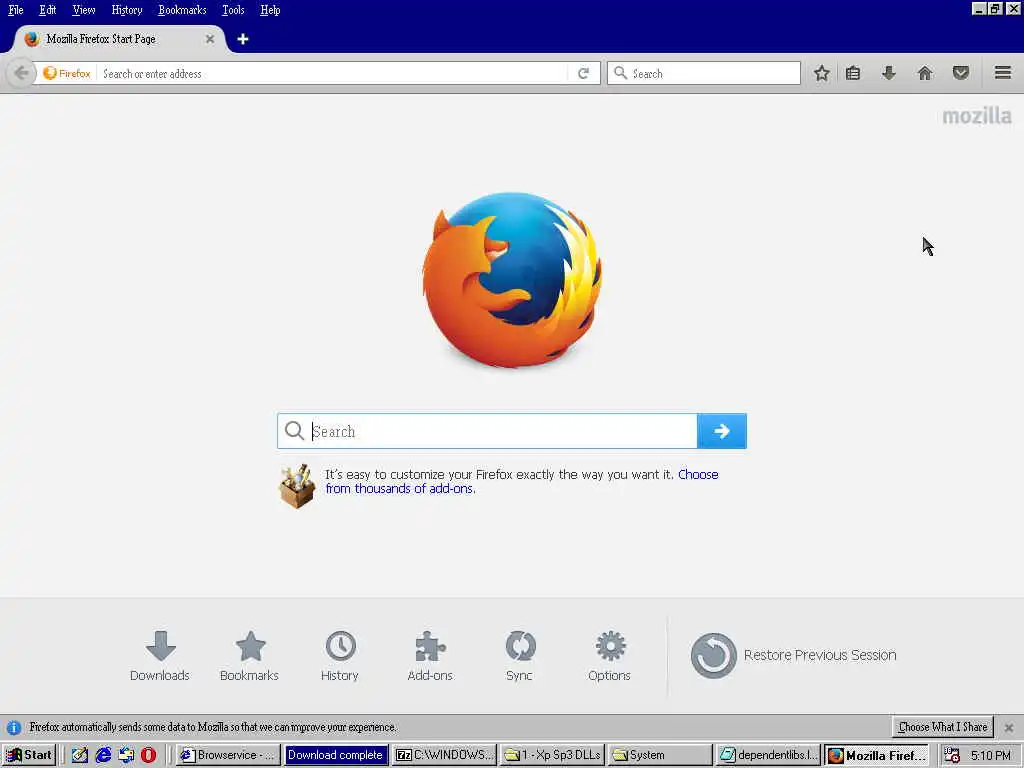Screen dimensions: 1024x768
Task: Open Bookmarks from the start page launcher
Action: click(x=249, y=656)
